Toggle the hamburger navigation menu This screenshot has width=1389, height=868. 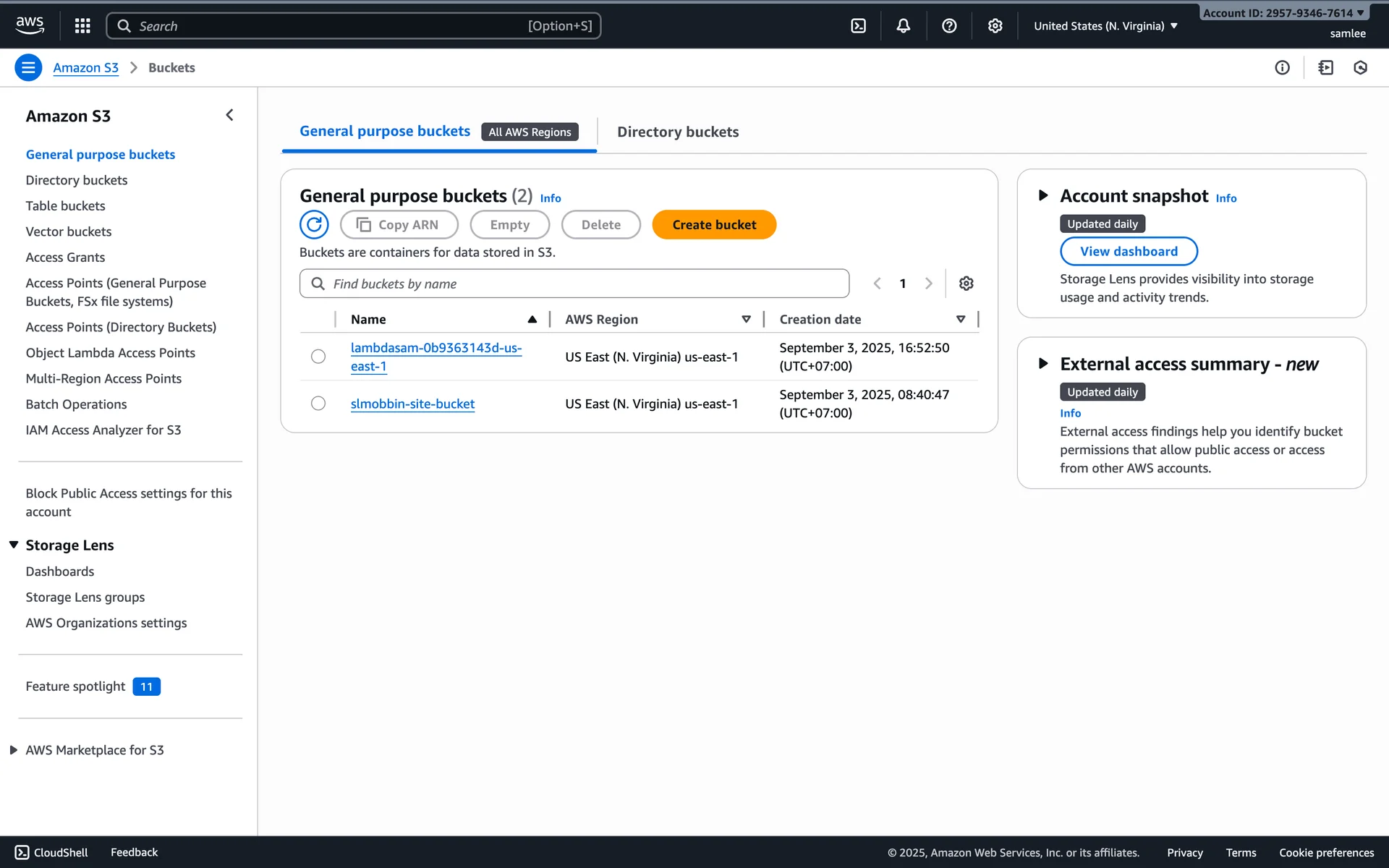tap(28, 67)
